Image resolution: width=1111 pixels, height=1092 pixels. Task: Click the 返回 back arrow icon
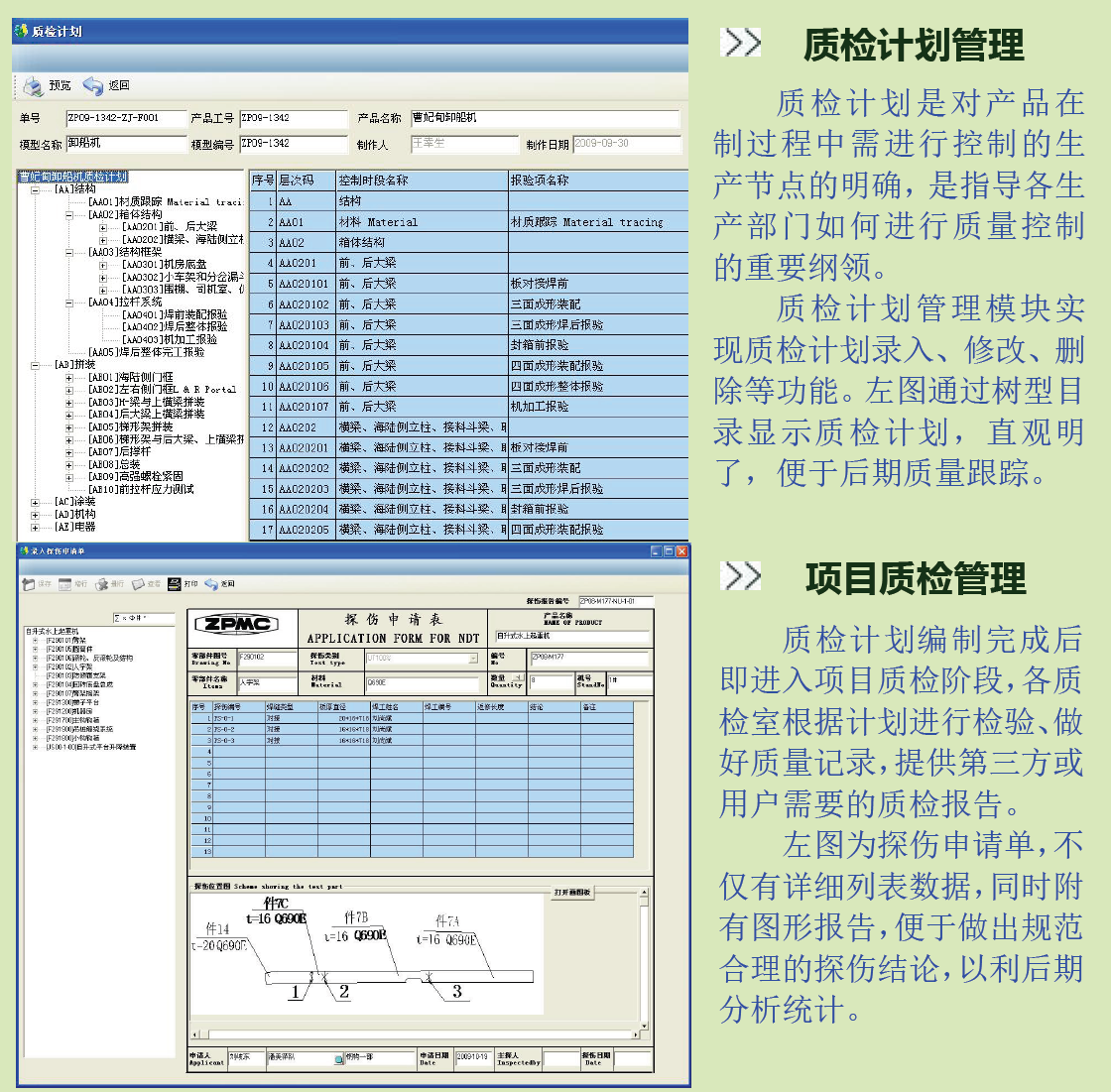(92, 86)
